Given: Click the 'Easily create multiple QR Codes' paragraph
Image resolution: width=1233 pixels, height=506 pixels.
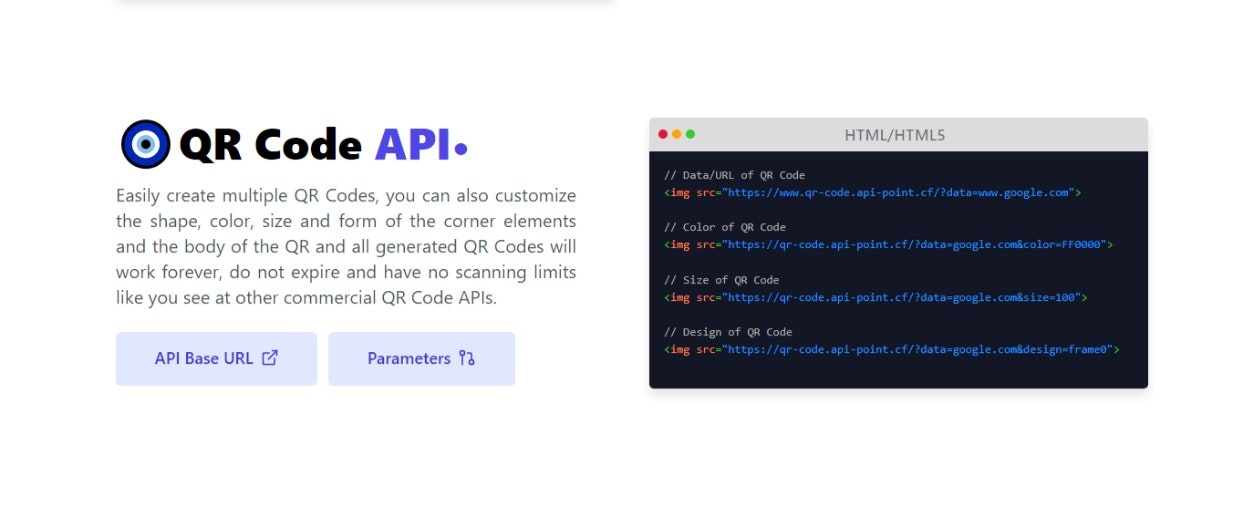Looking at the screenshot, I should [346, 246].
